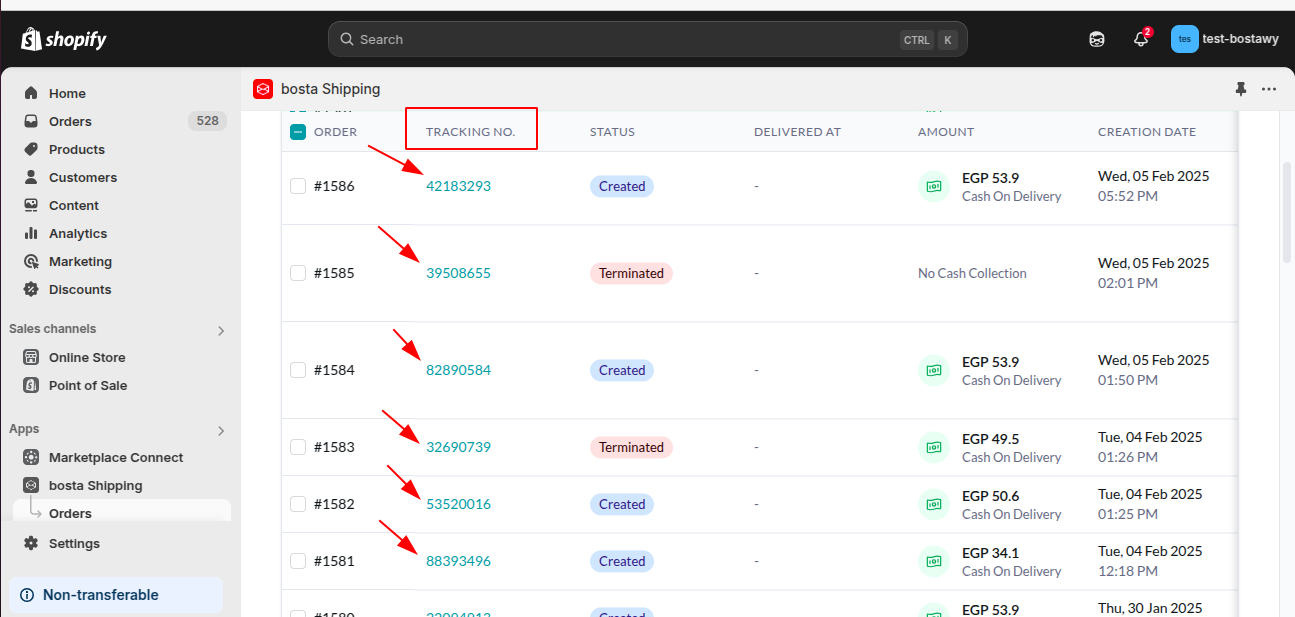Open tracking number 32690739
This screenshot has width=1295, height=617.
[458, 447]
